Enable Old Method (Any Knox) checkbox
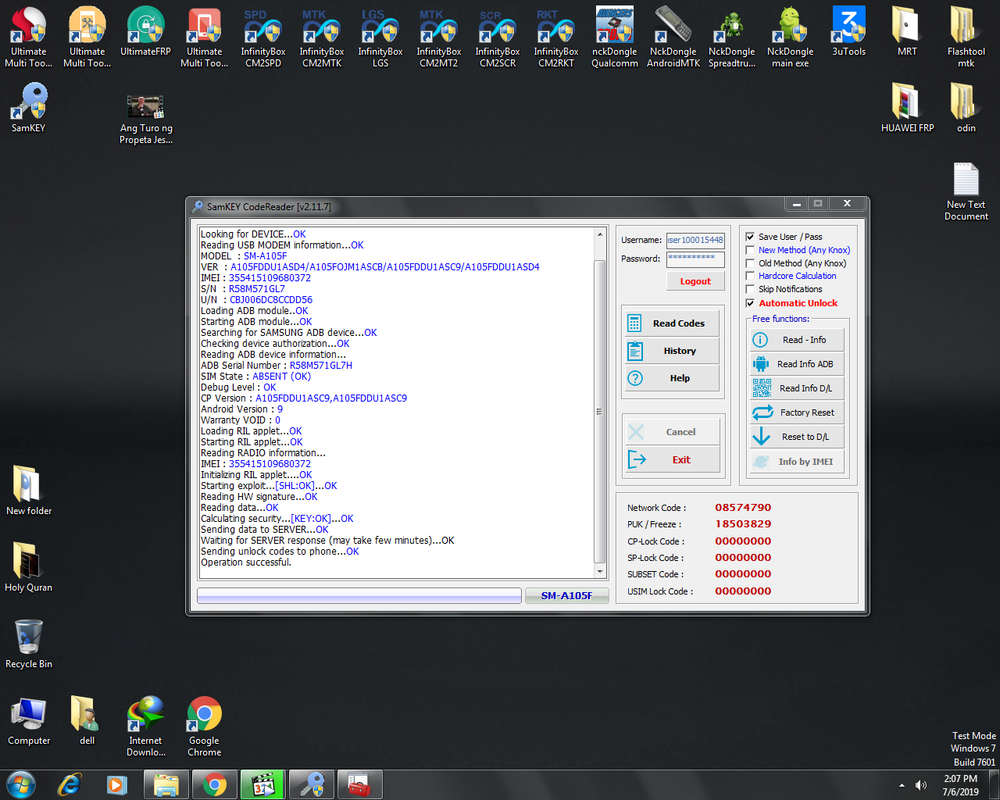Image resolution: width=1000 pixels, height=800 pixels. (x=750, y=263)
